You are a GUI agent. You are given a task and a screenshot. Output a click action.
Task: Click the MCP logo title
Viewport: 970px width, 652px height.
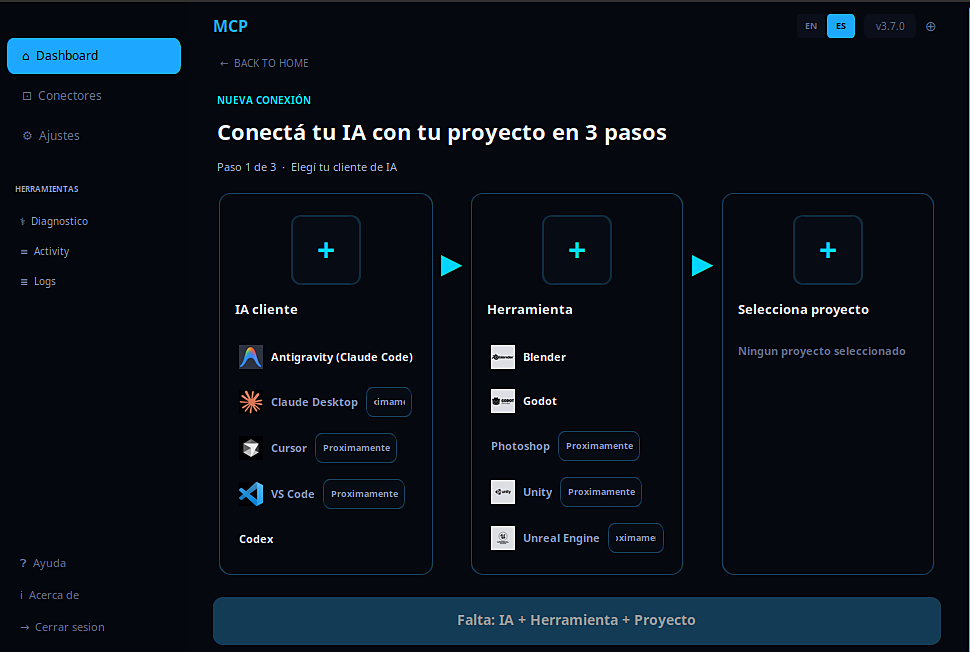pos(230,26)
